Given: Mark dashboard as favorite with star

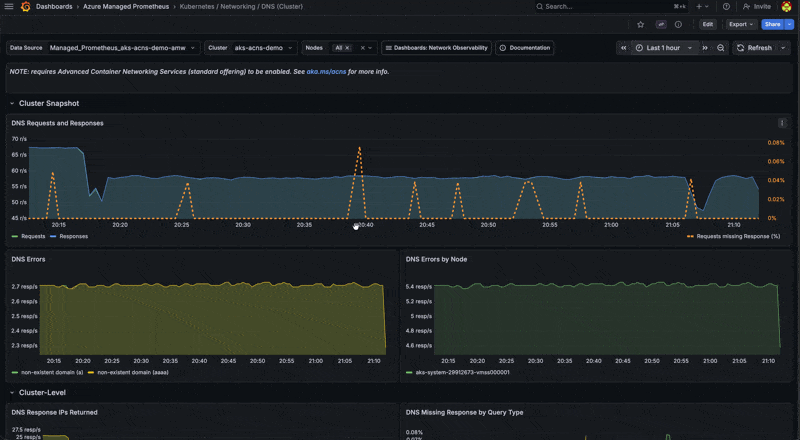Looking at the screenshot, I should tap(640, 25).
